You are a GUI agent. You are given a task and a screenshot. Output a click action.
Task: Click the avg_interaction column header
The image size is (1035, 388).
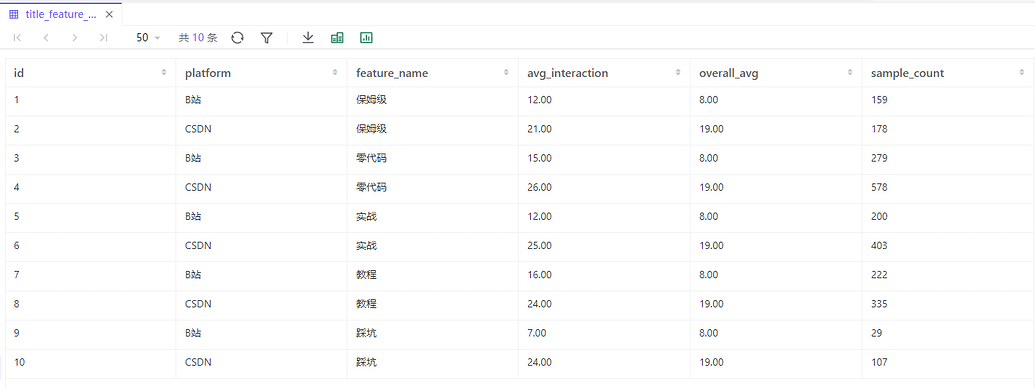(x=605, y=73)
